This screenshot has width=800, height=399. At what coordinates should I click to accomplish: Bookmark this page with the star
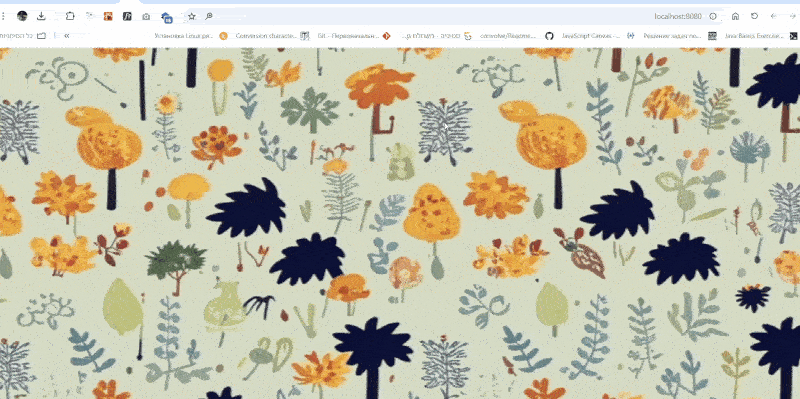coord(191,16)
